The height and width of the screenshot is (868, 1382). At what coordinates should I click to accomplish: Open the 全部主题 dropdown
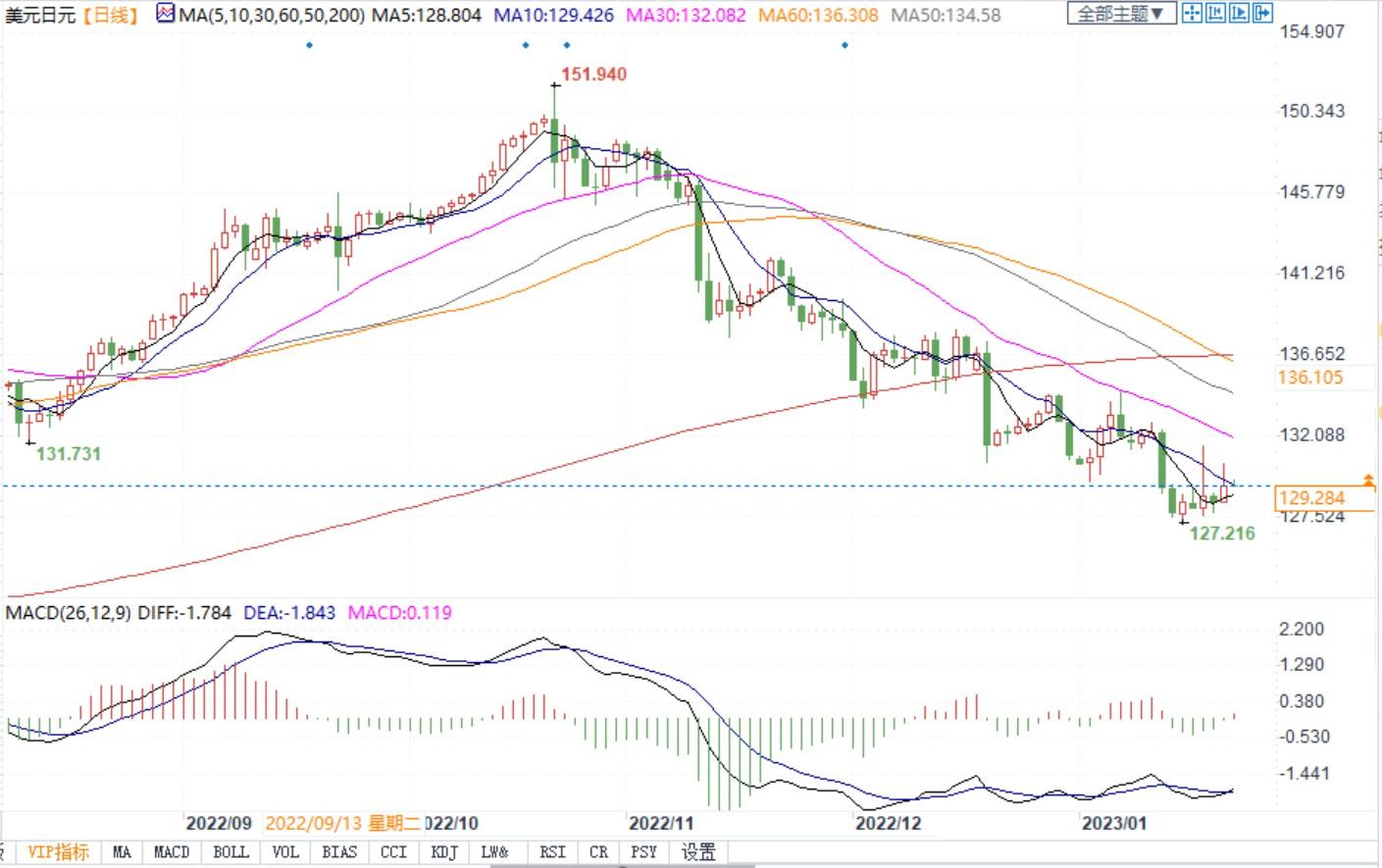pos(1120,14)
